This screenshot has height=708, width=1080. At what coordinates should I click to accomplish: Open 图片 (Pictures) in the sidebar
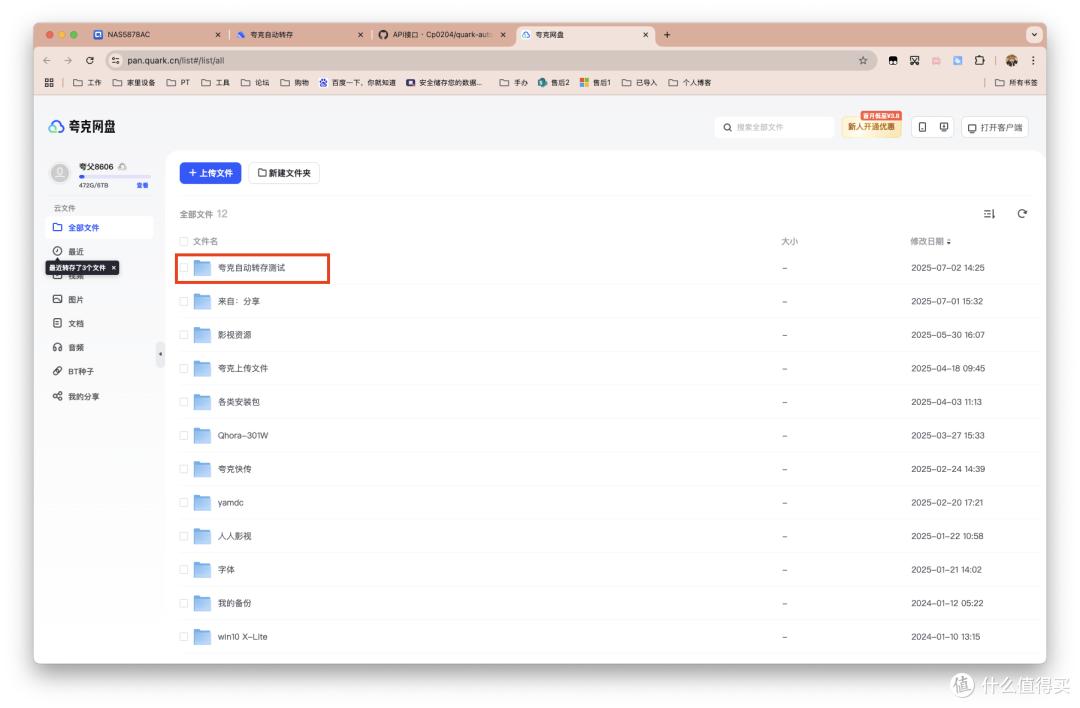(x=75, y=300)
